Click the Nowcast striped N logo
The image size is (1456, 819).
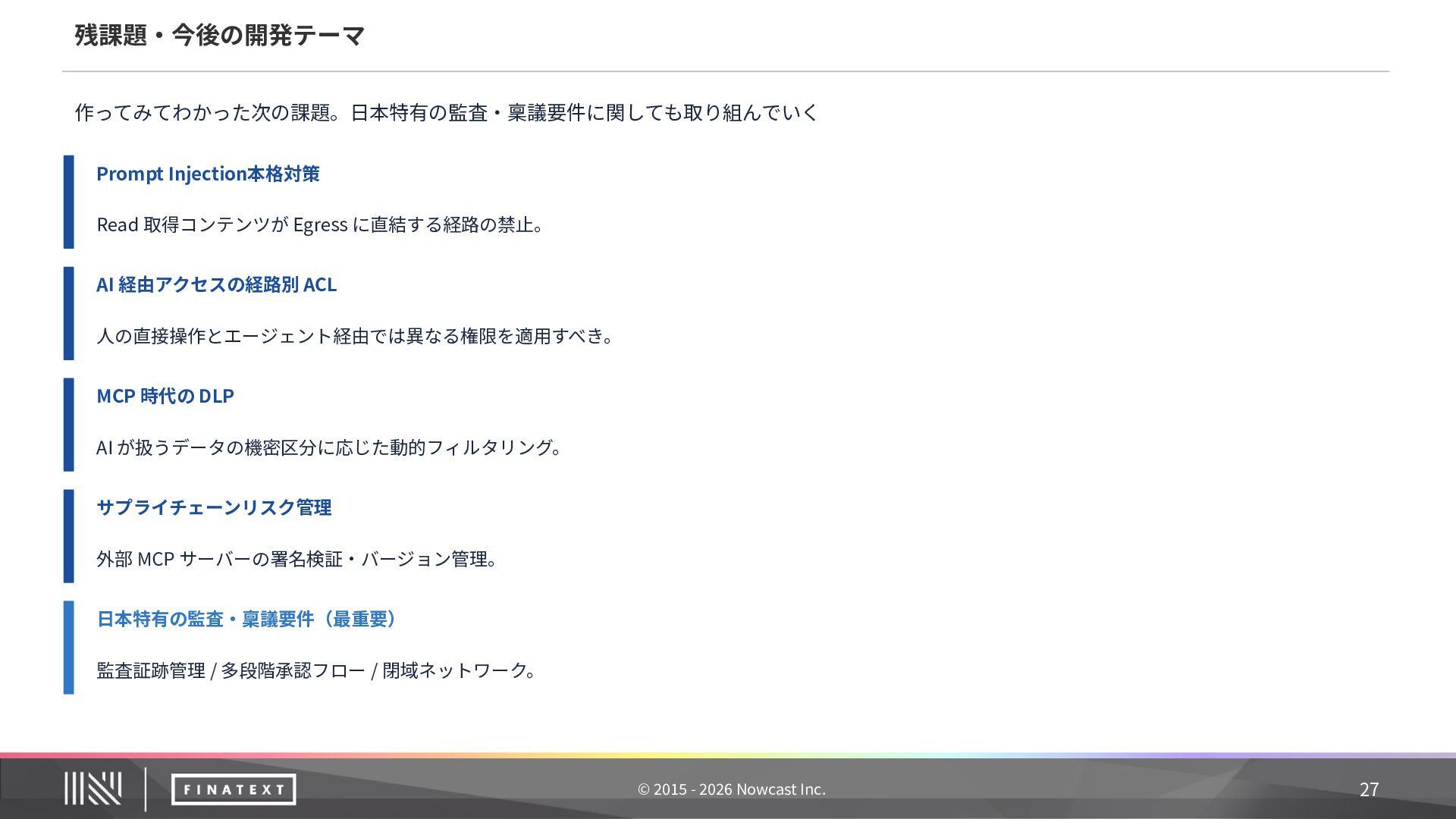(93, 789)
